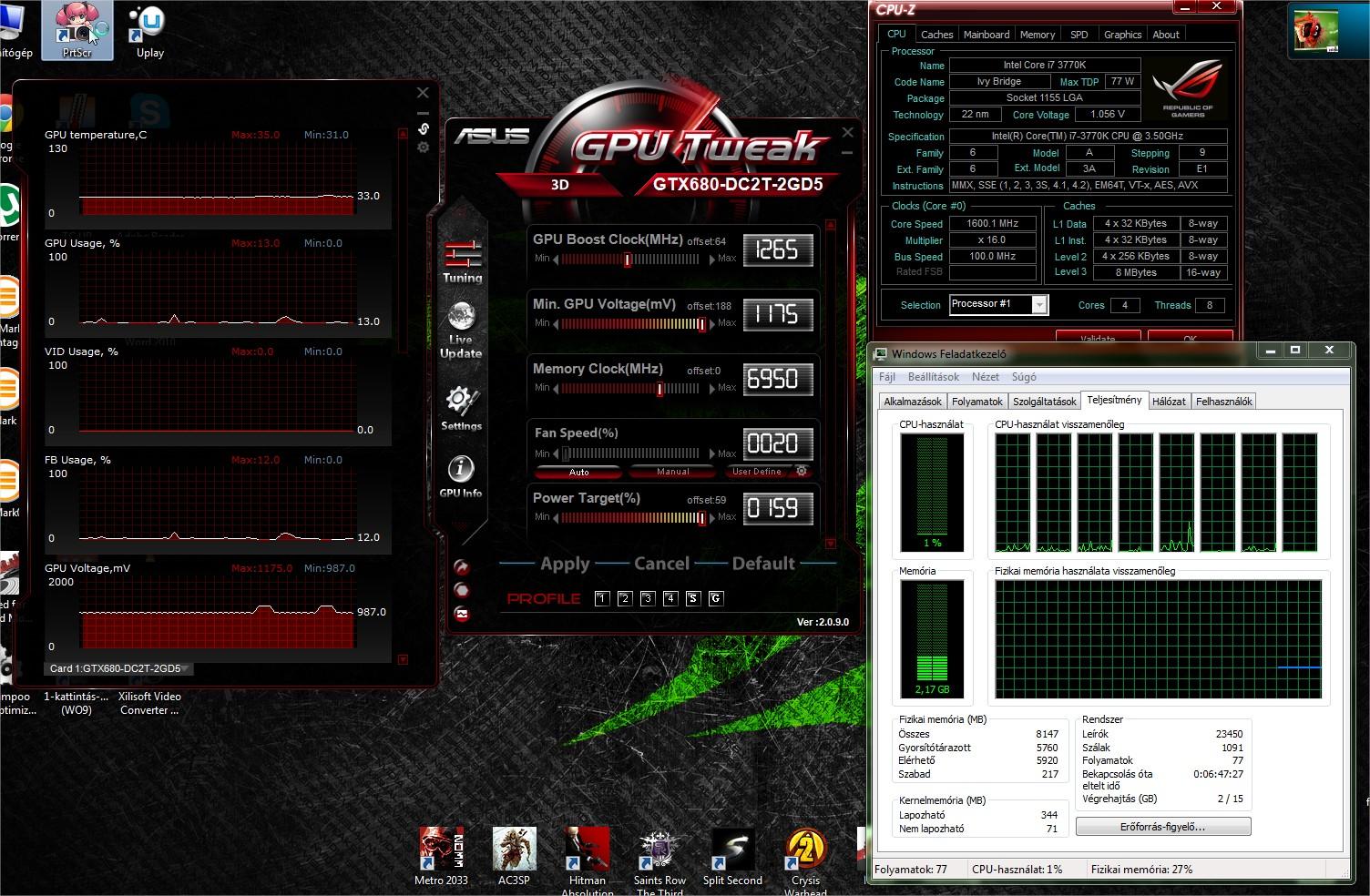This screenshot has width=1370, height=896.
Task: Open Nézet menu in Task Manager
Action: [x=986, y=377]
